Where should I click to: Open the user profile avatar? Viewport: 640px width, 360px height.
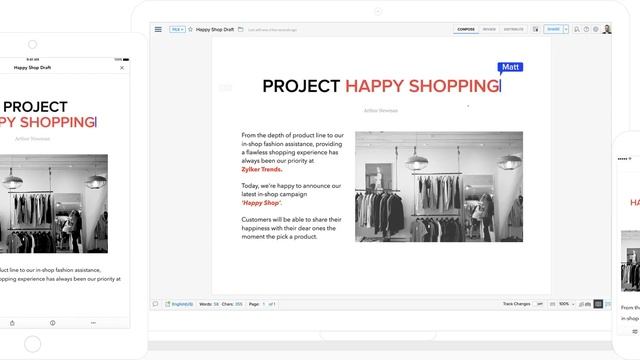click(607, 29)
